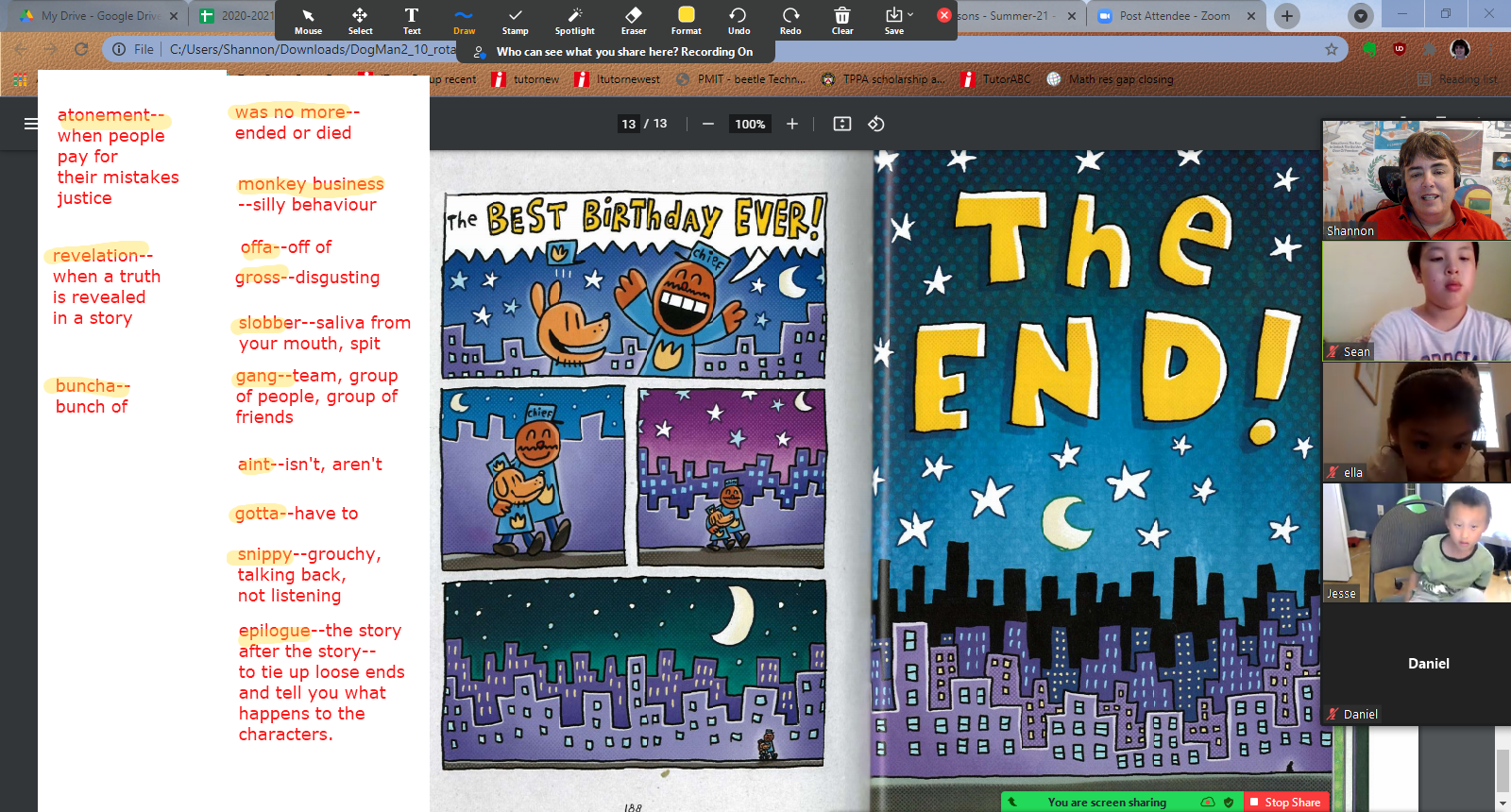Screen dimensions: 1511x812
Task: Open the Itutornewest bookmark
Action: [x=618, y=79]
